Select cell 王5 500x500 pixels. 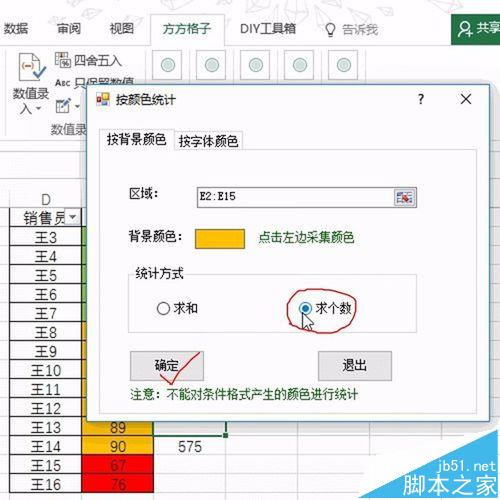click(46, 274)
